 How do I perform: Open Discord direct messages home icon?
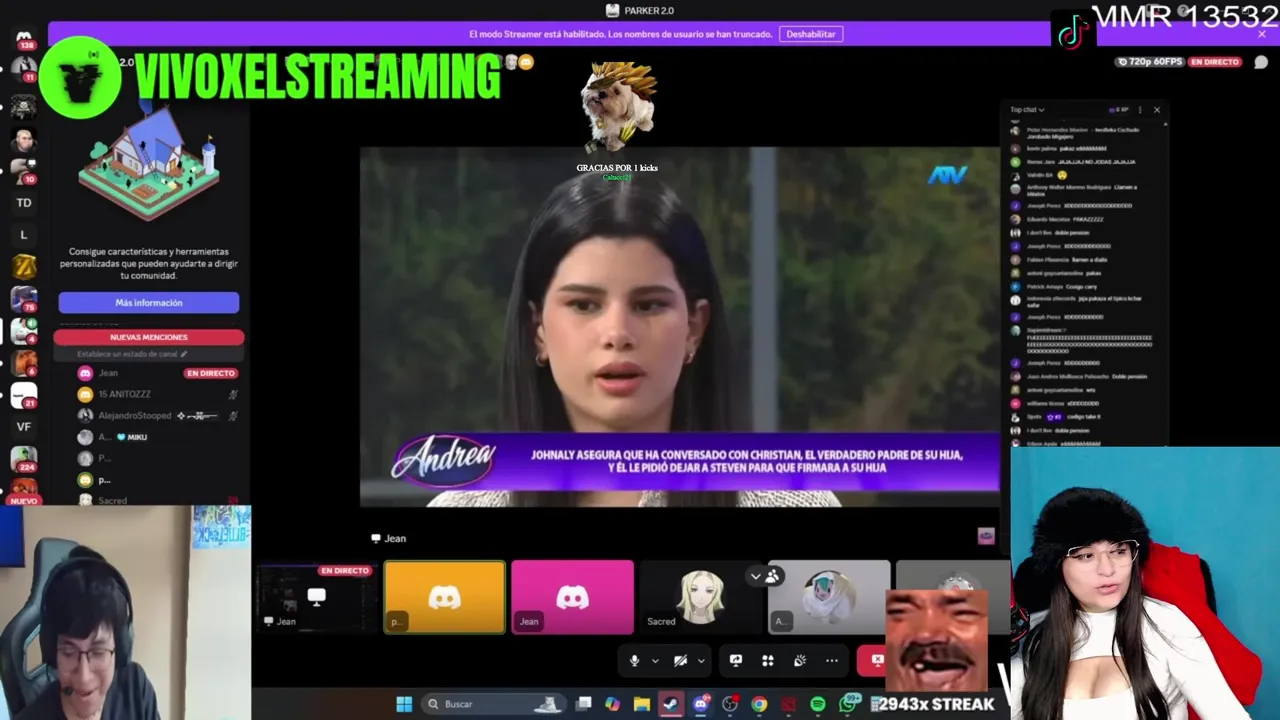point(24,38)
